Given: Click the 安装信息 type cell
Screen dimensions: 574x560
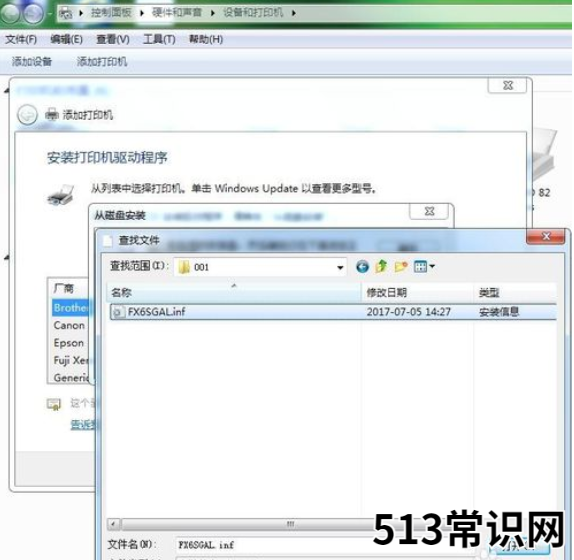Looking at the screenshot, I should [x=499, y=312].
